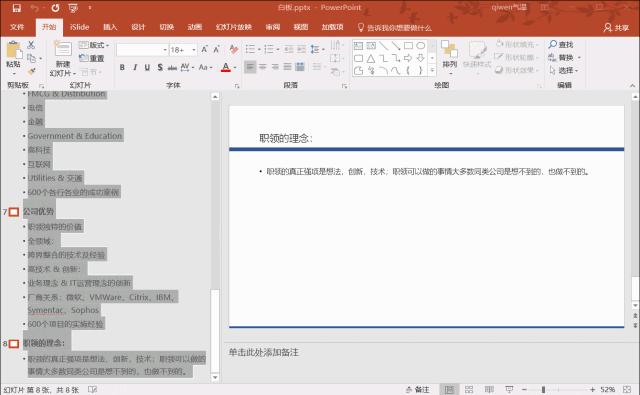This screenshot has width=640, height=395.
Task: Save the presentation with the floppy disk icon
Action: (17, 8)
